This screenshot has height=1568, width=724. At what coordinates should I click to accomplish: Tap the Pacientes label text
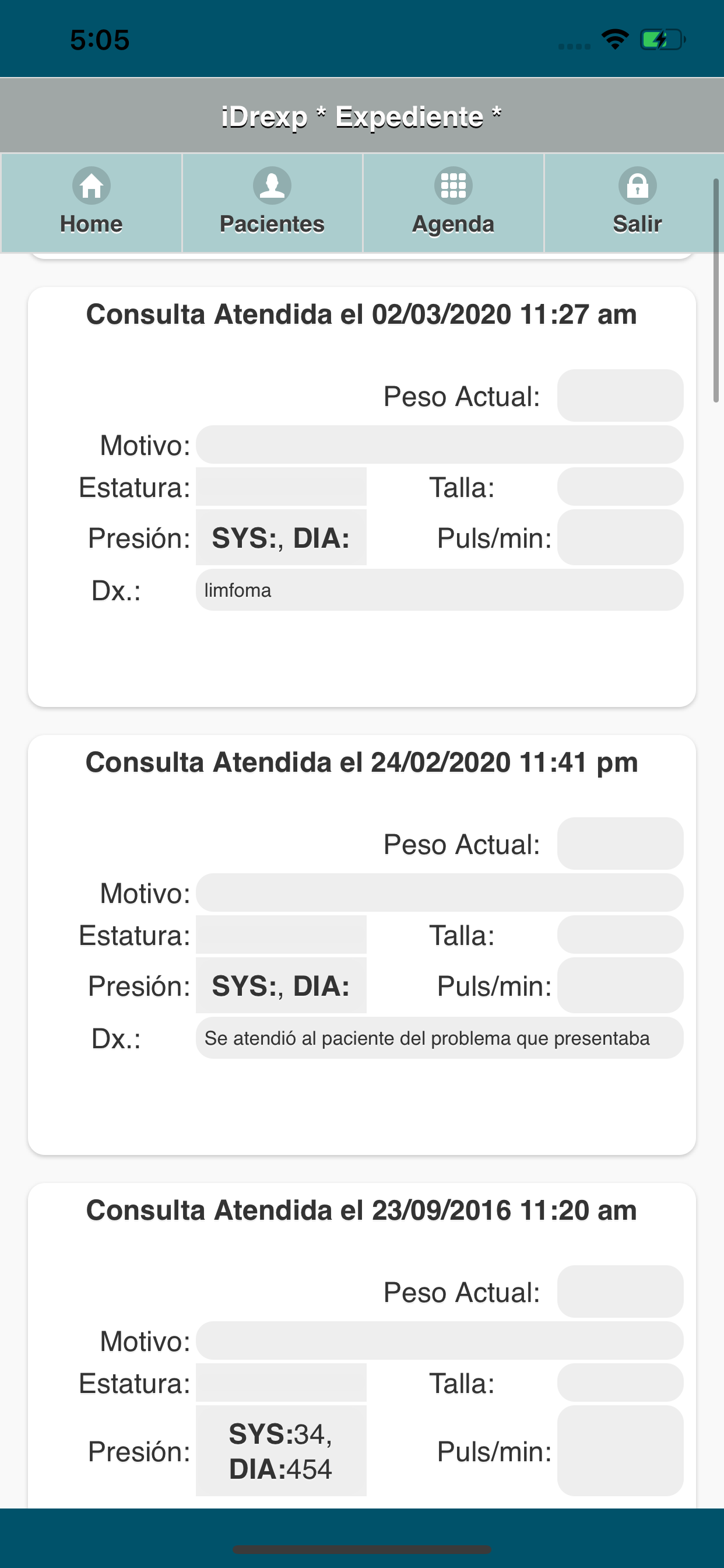click(272, 224)
